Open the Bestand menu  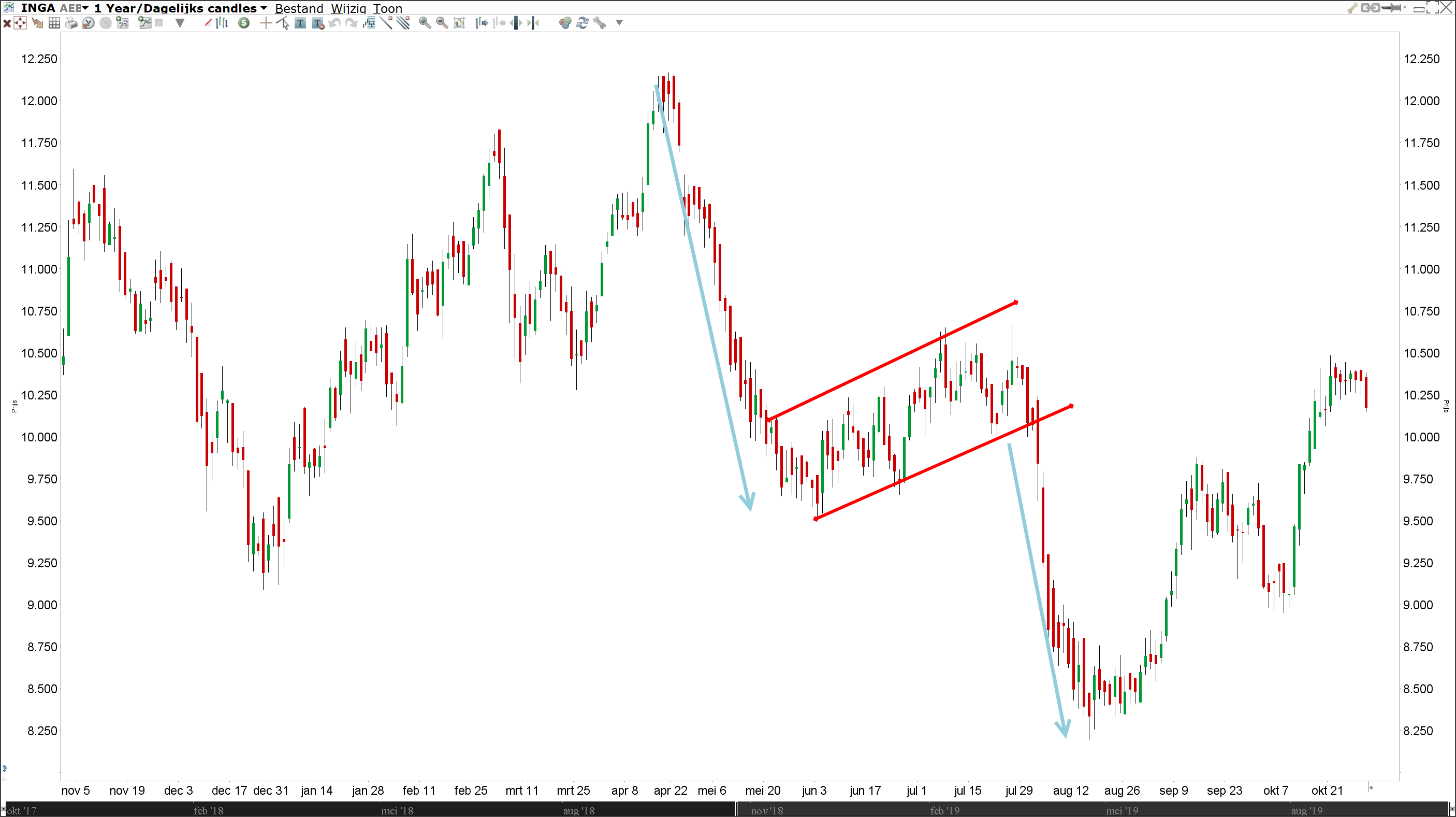point(299,8)
